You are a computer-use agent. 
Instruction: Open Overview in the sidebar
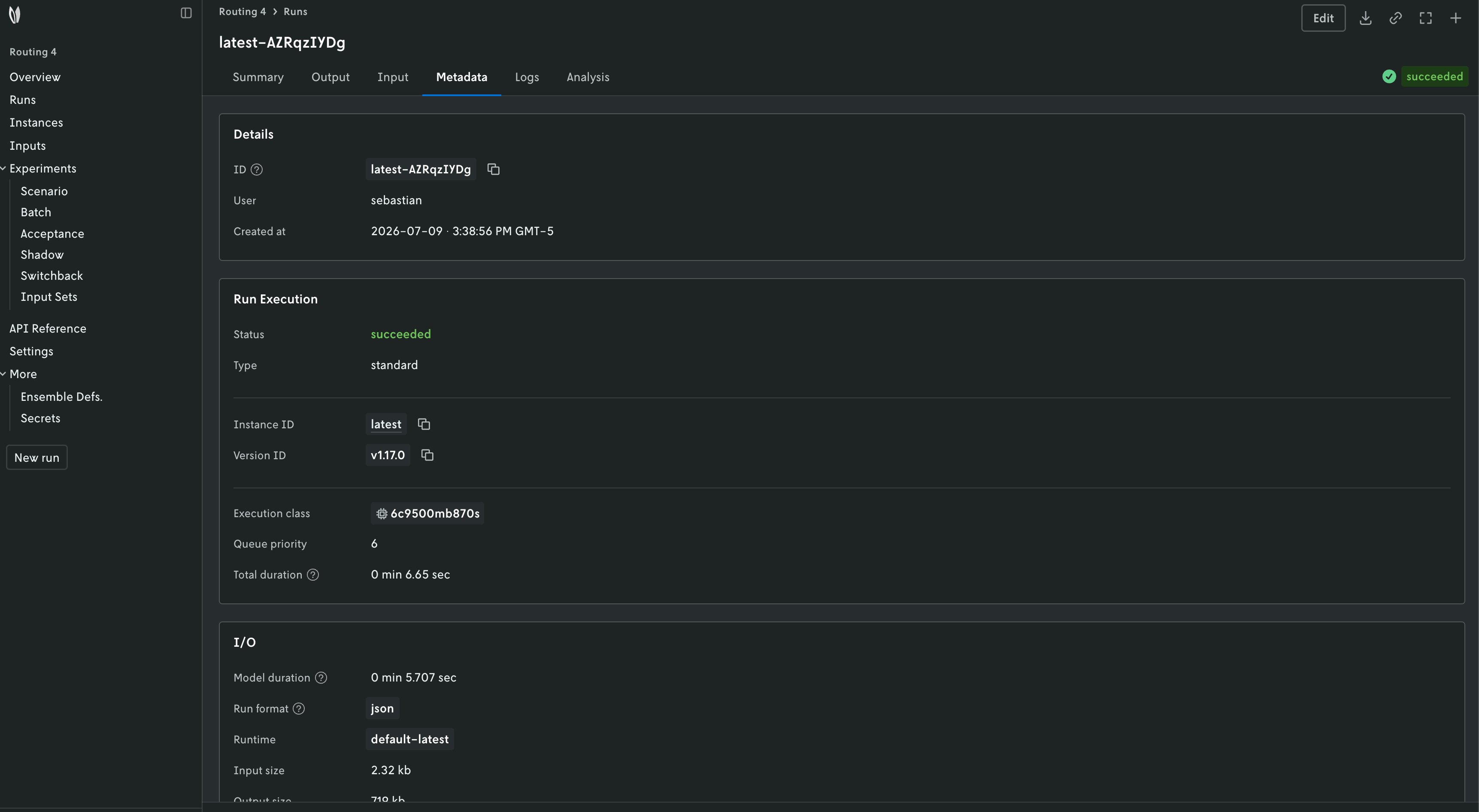35,77
